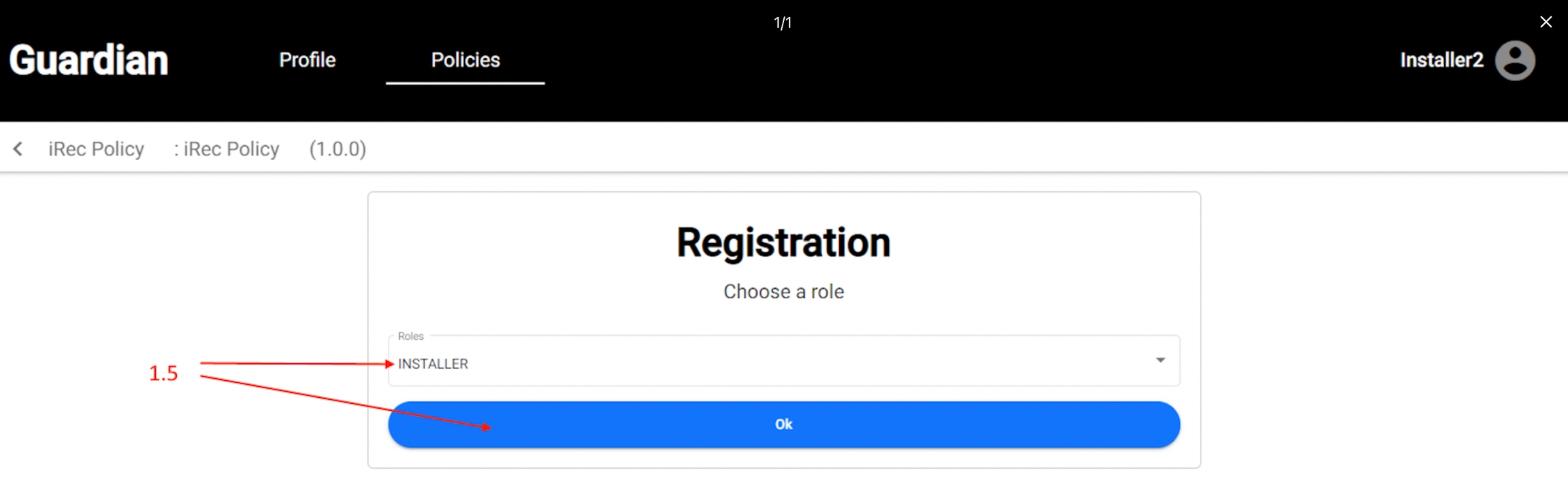
Task: Open the user account avatar icon
Action: [x=1515, y=61]
